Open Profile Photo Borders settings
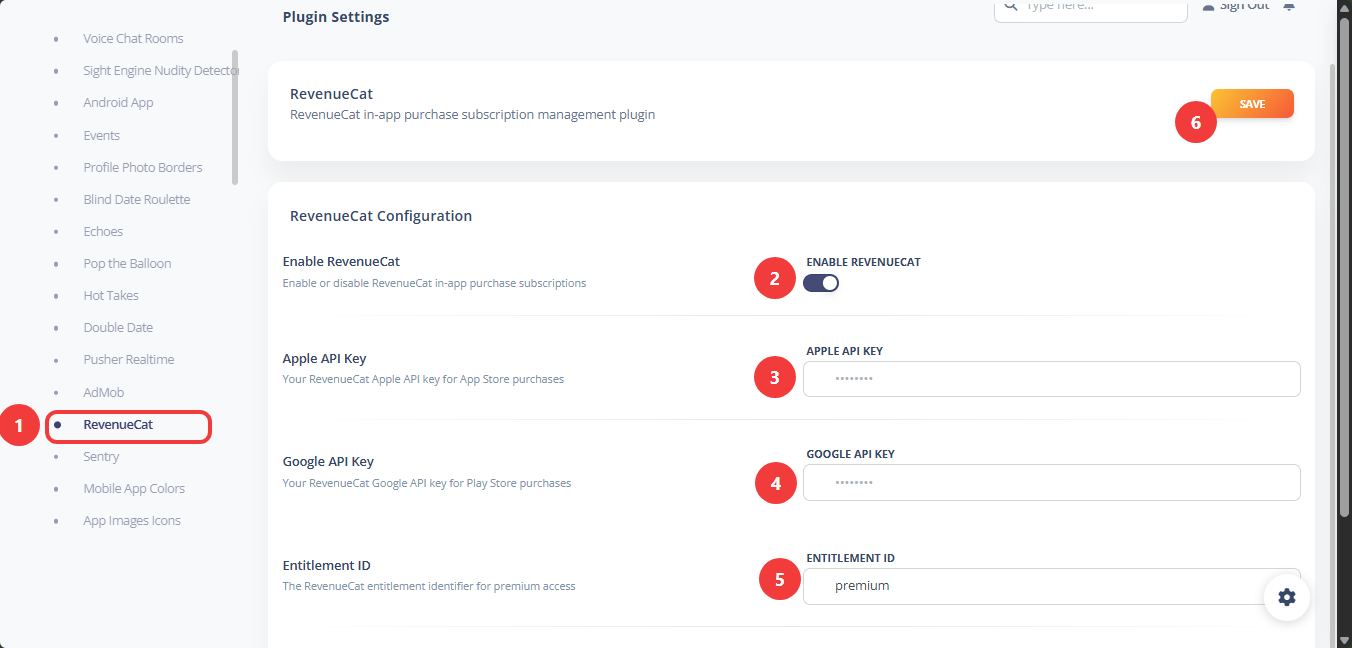The image size is (1352, 648). pyautogui.click(x=142, y=167)
